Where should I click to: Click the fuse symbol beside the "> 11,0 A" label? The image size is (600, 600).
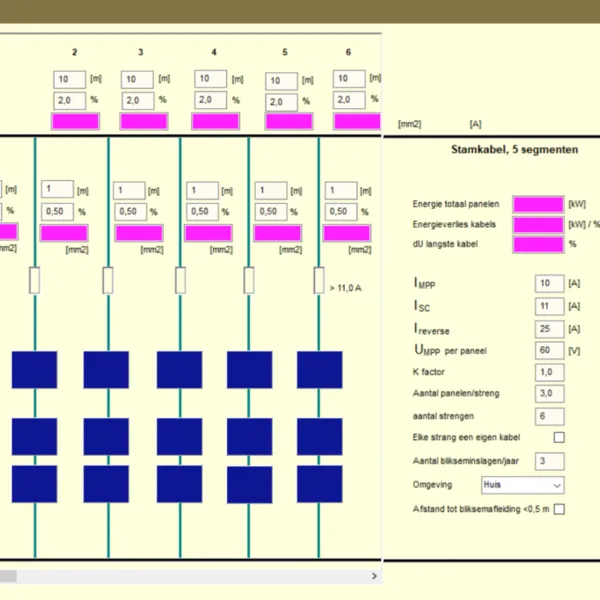pyautogui.click(x=319, y=281)
